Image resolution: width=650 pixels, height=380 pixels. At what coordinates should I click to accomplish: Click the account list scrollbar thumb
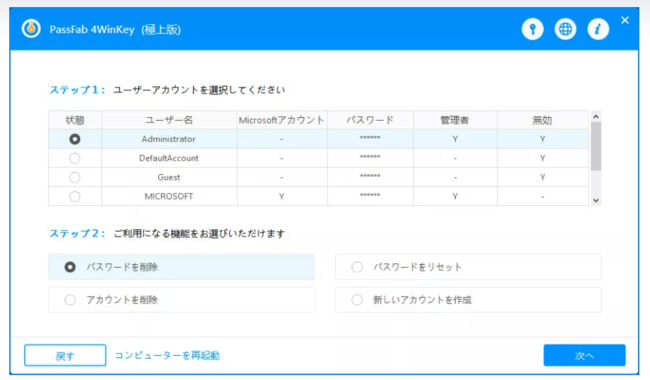(596, 147)
